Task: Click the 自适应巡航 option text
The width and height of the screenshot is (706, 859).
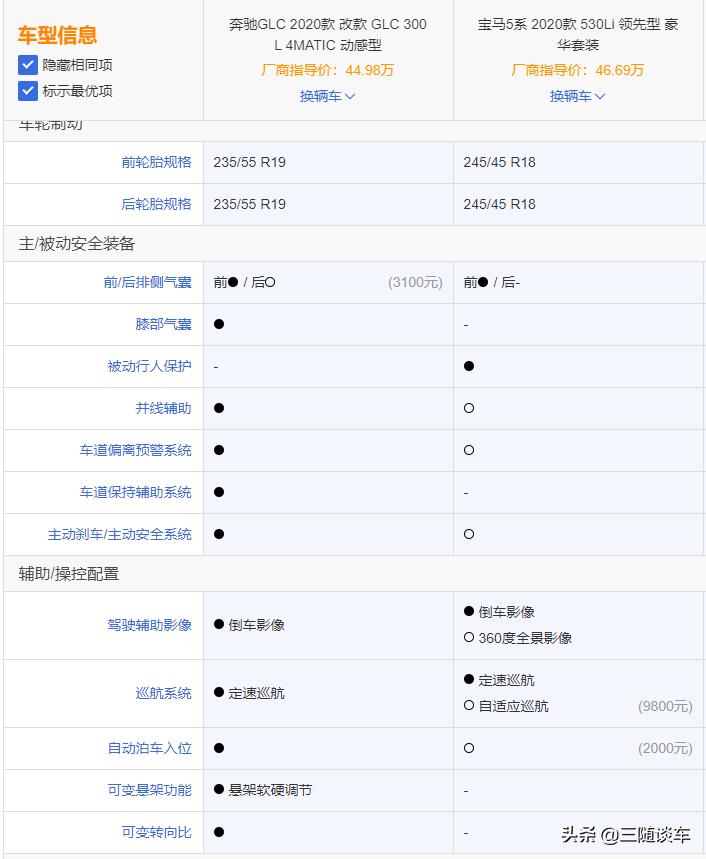Action: point(513,706)
